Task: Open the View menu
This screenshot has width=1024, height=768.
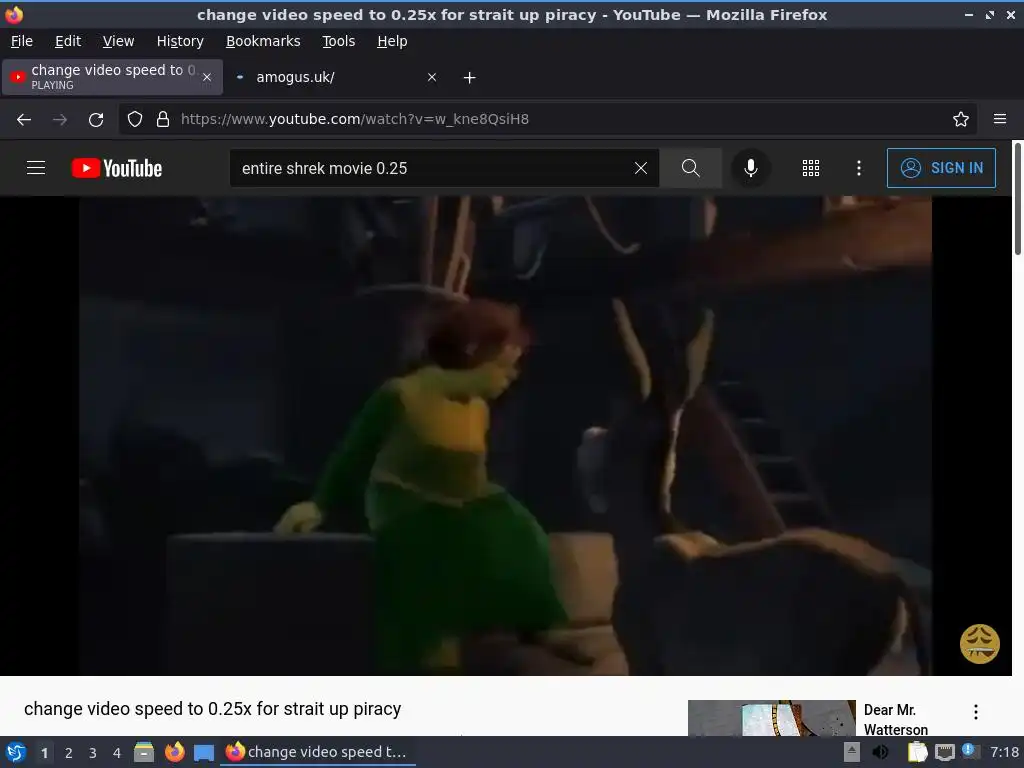Action: (x=118, y=41)
